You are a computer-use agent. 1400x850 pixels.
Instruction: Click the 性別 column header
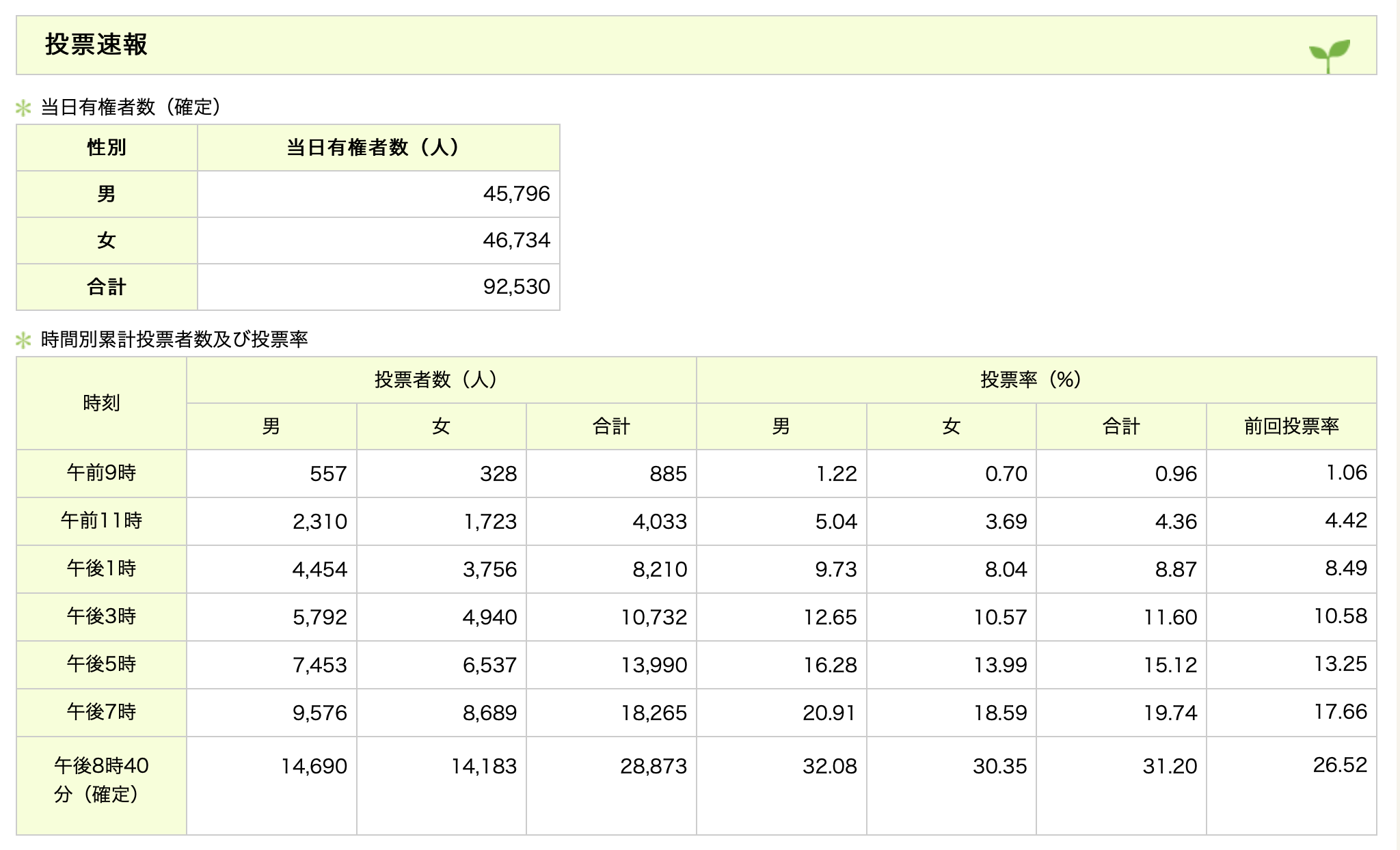107,148
